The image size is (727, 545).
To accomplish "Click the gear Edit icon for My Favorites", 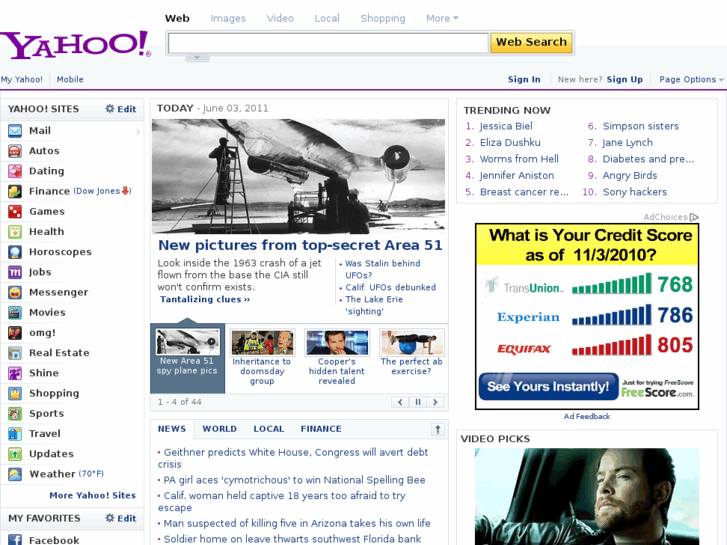I will [x=109, y=518].
